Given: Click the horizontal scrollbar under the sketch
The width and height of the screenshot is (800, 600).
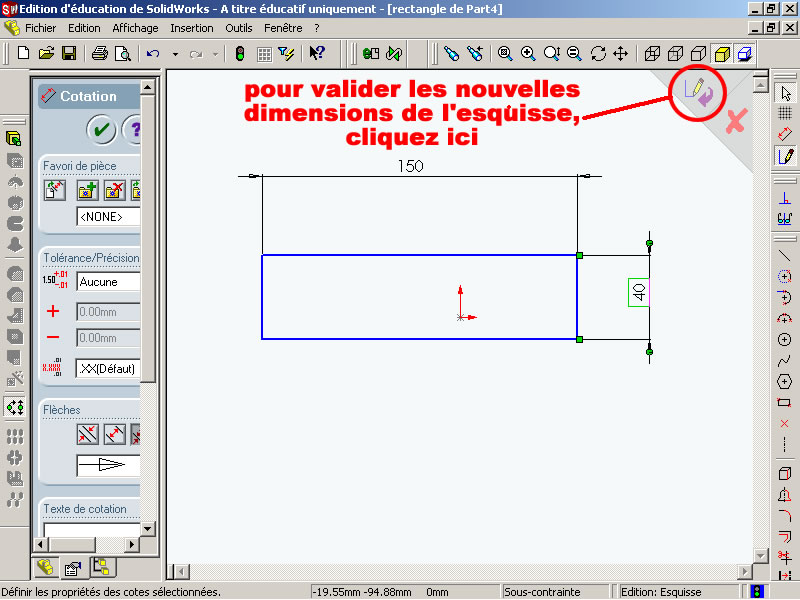Looking at the screenshot, I should [460, 572].
